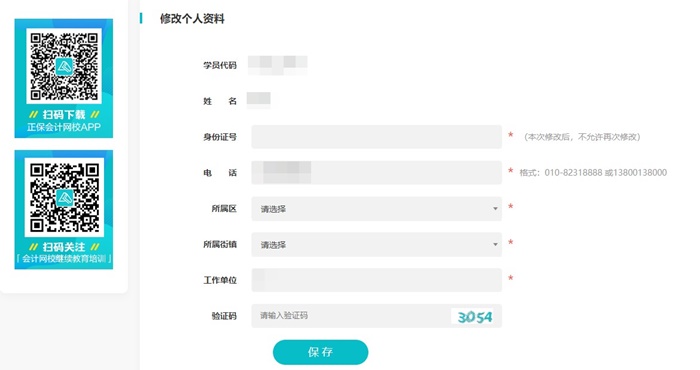The image size is (700, 370).
Task: Click the 正保会计网校APP banner text
Action: pos(64,127)
